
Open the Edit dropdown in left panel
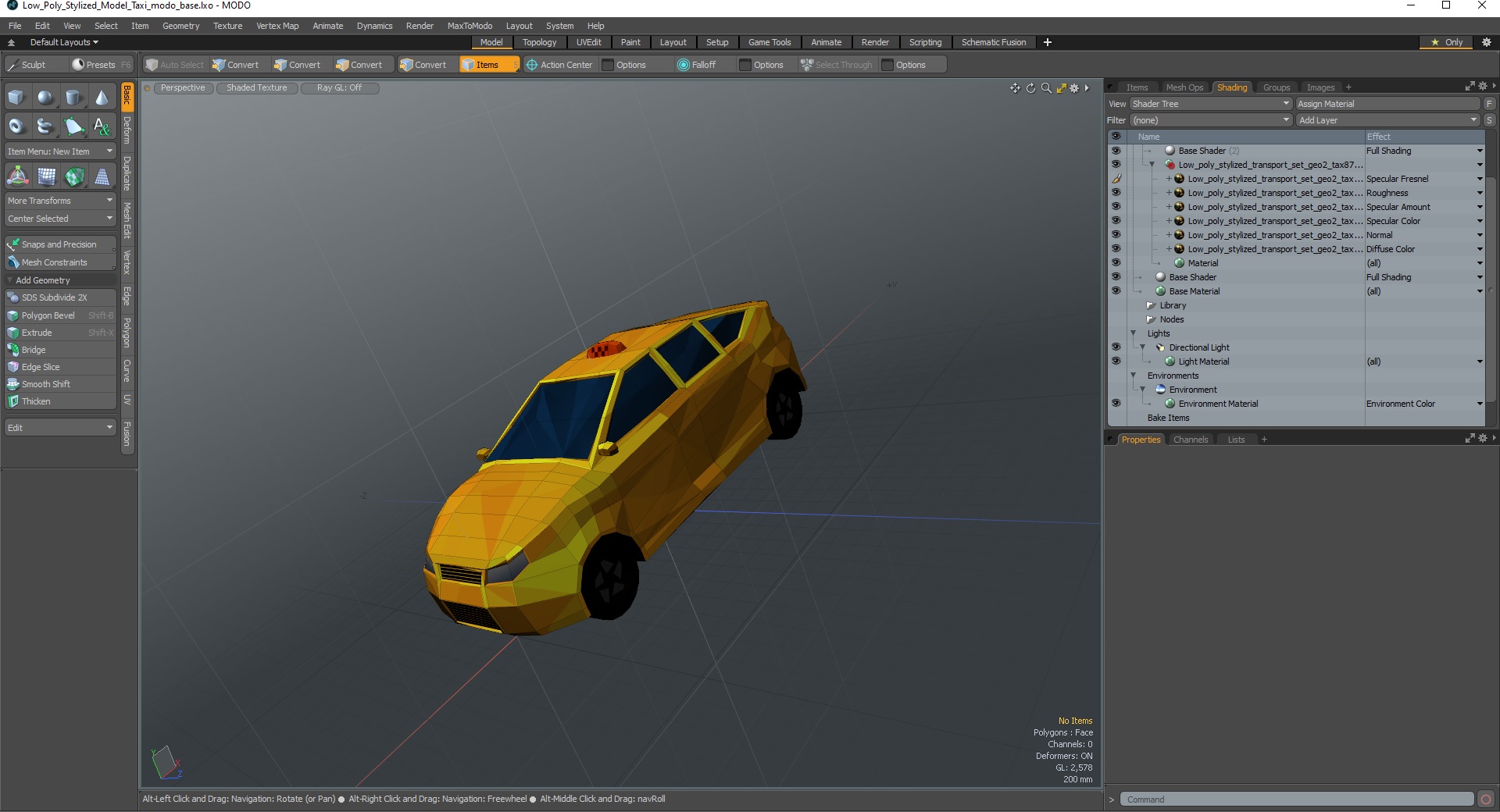pyautogui.click(x=60, y=428)
